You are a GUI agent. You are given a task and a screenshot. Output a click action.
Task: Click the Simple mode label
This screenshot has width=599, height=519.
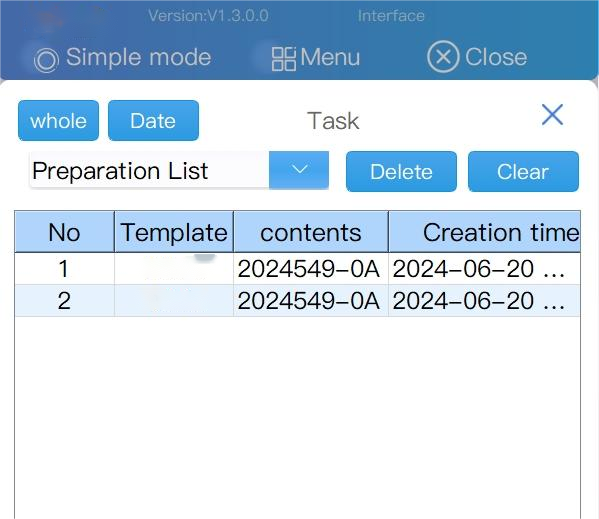pos(139,57)
